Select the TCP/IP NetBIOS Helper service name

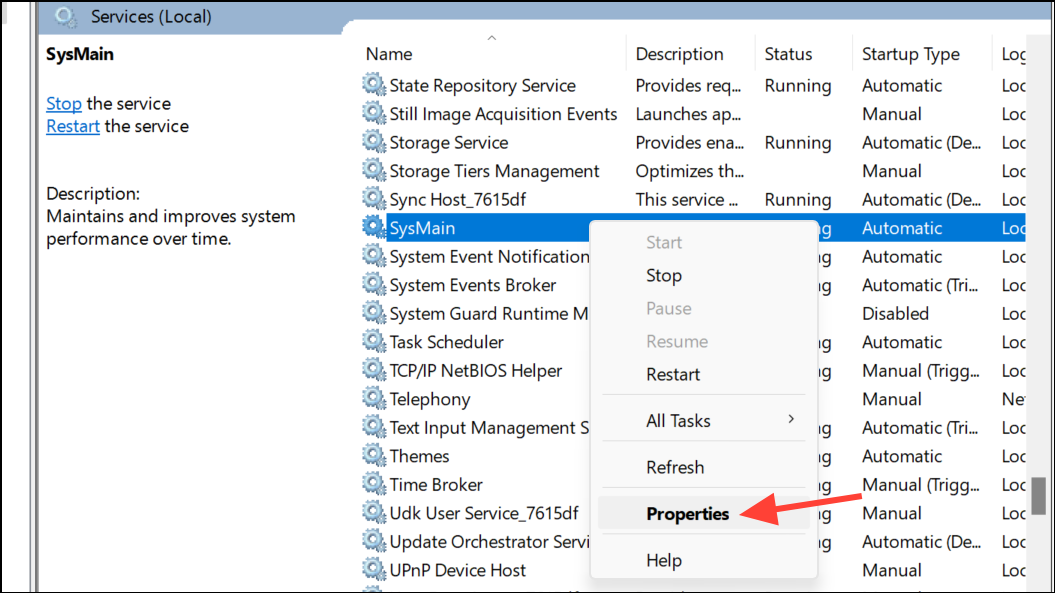click(x=476, y=370)
